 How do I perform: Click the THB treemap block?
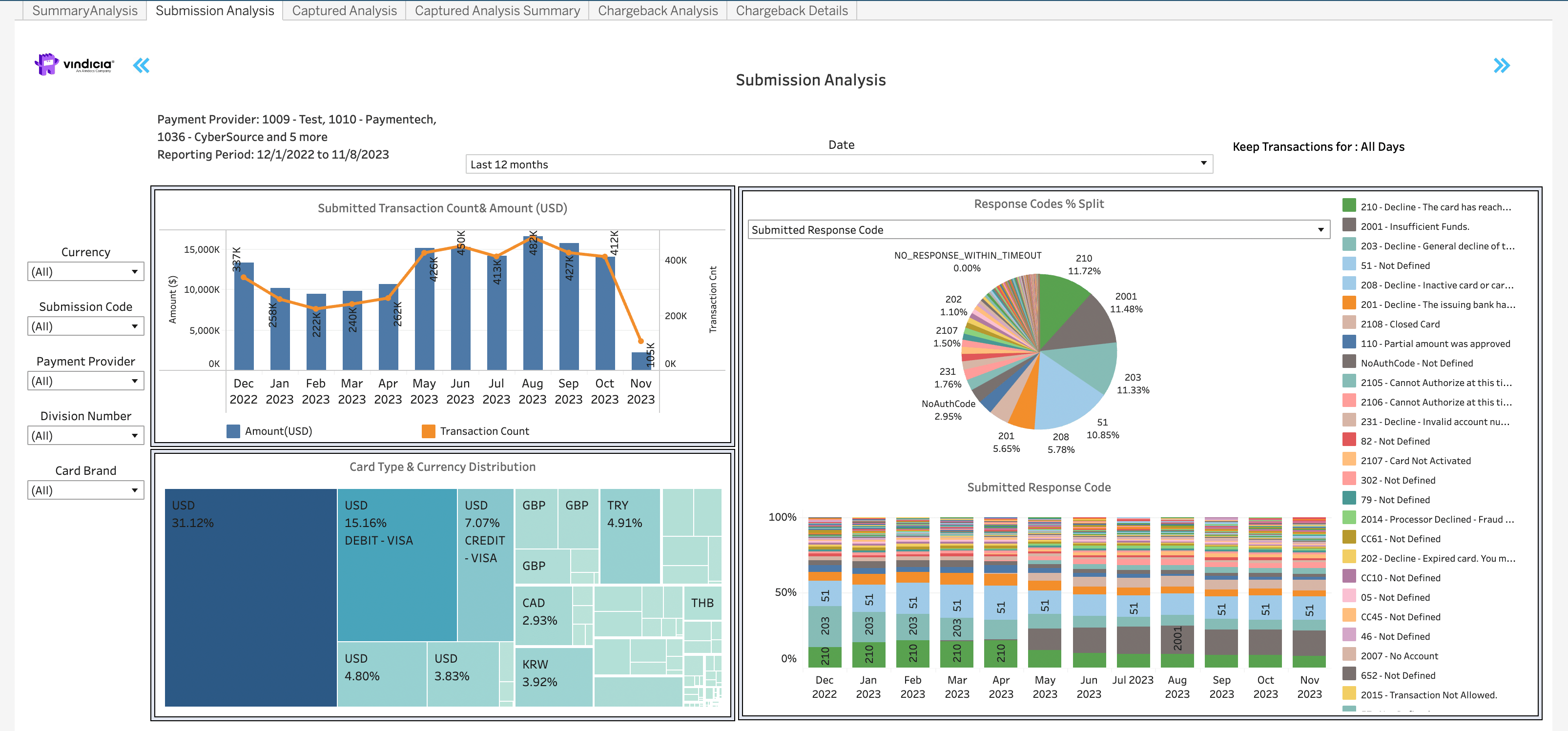click(x=702, y=603)
